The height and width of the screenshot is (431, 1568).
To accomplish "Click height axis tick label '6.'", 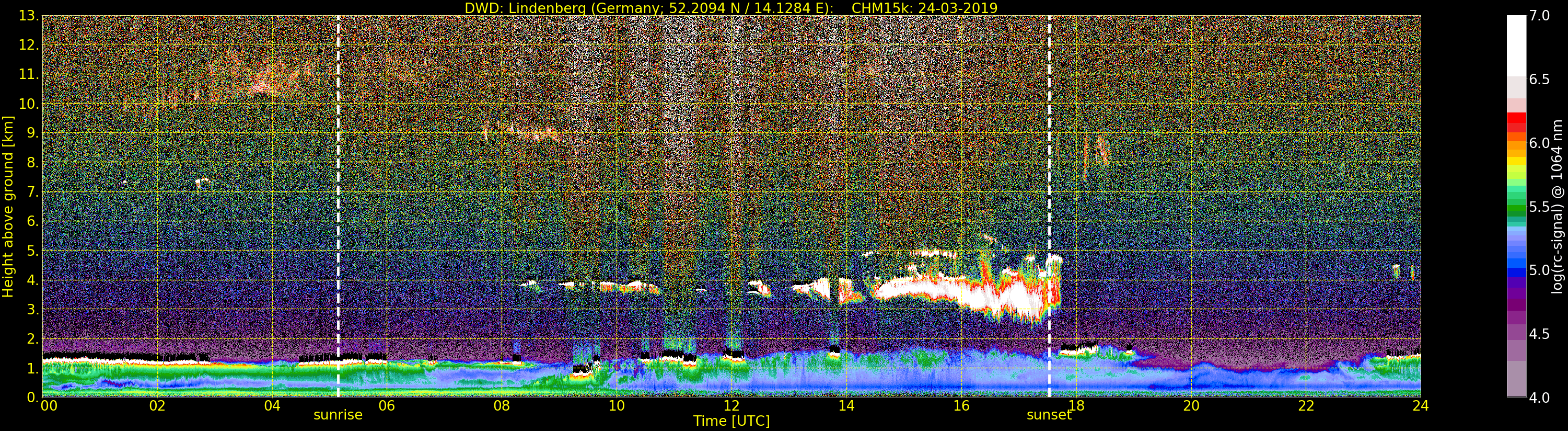I will coord(32,221).
